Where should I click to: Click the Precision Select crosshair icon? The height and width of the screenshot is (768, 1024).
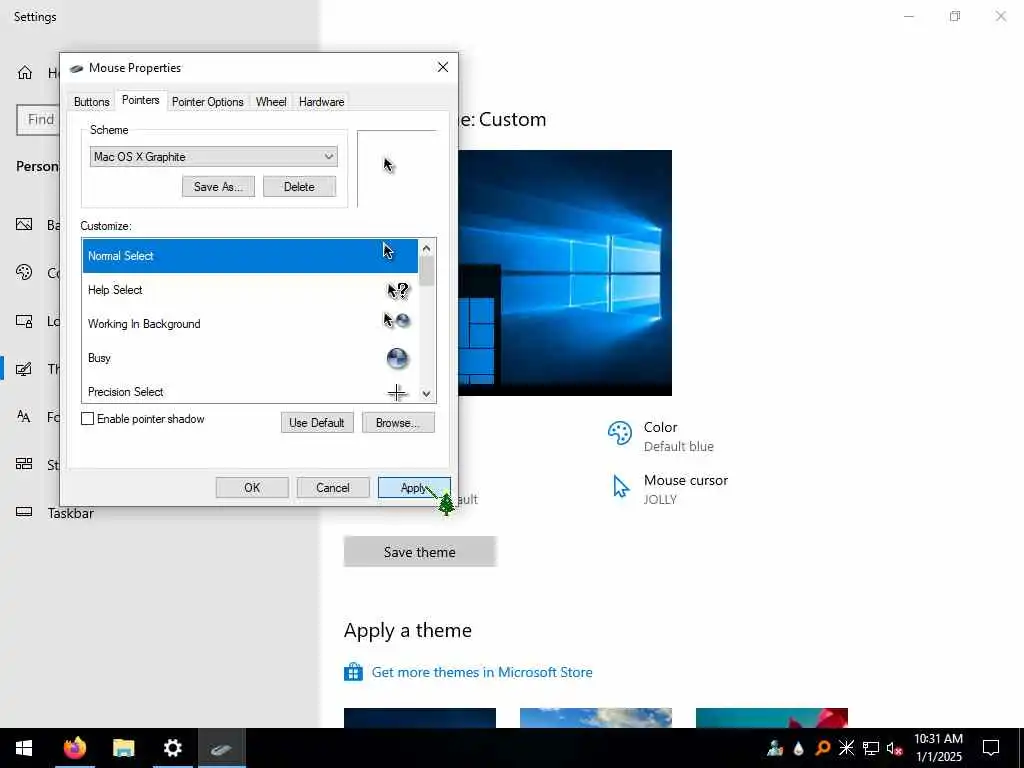[397, 392]
